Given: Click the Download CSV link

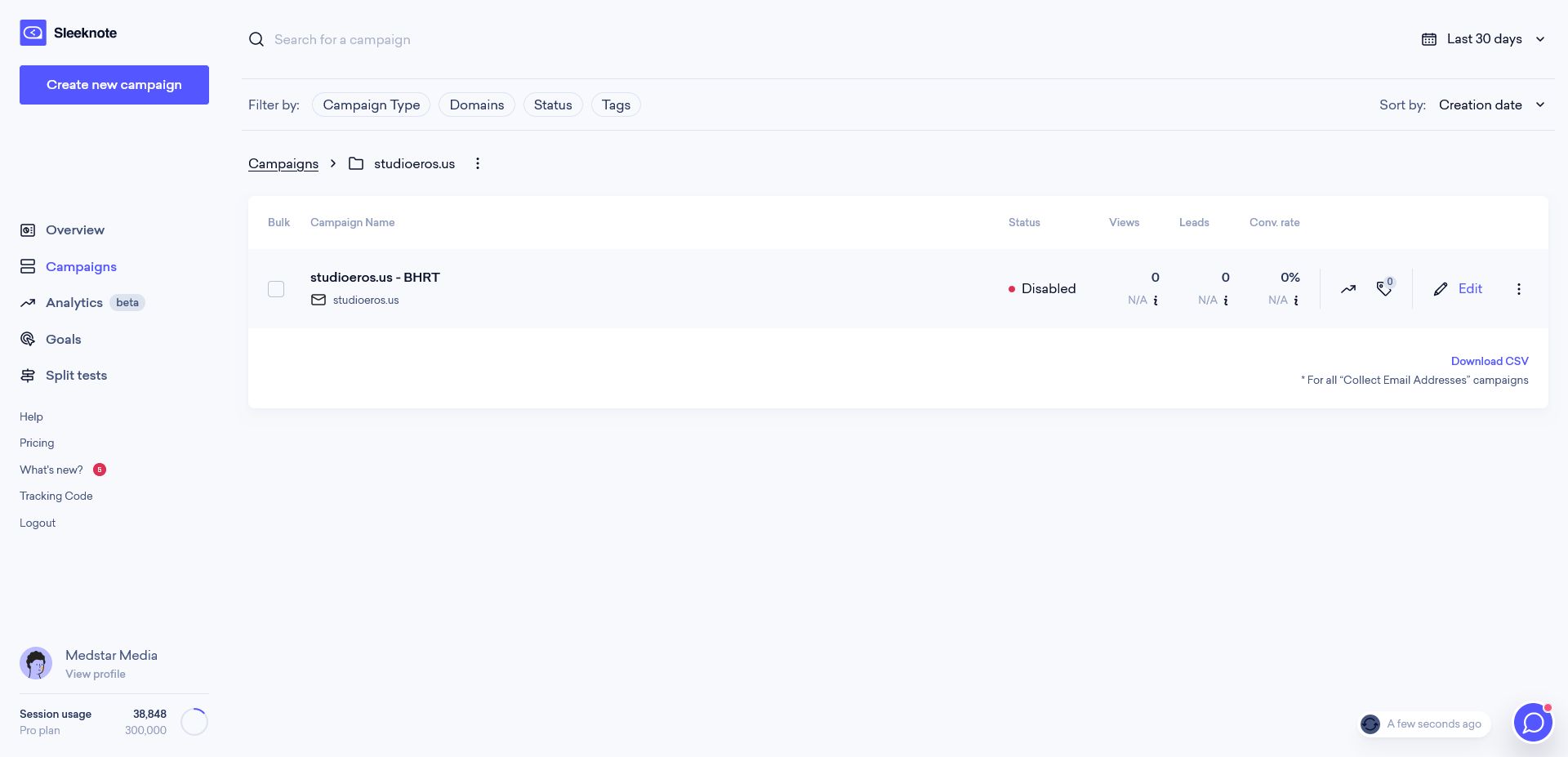Looking at the screenshot, I should (1490, 361).
